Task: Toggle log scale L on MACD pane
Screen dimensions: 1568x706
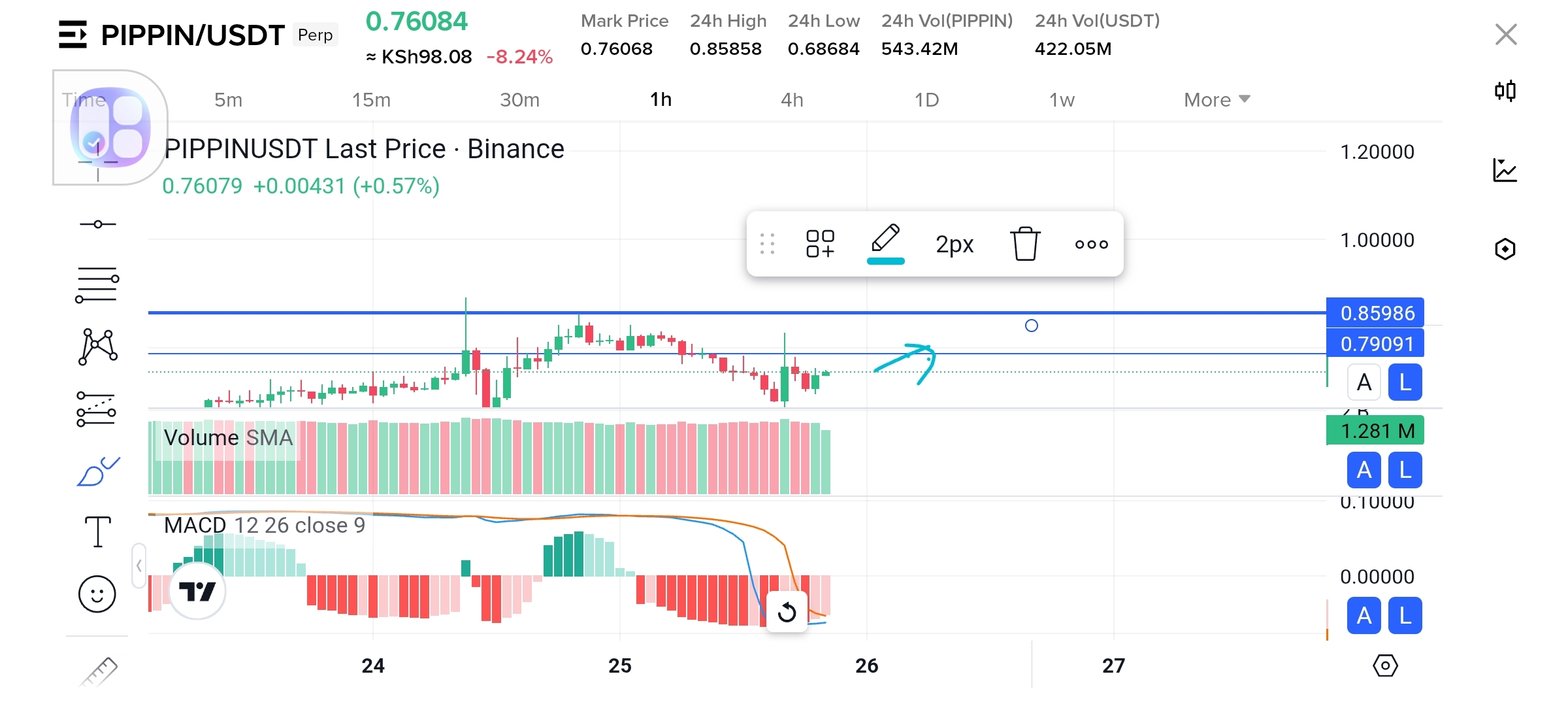Action: pos(1405,616)
